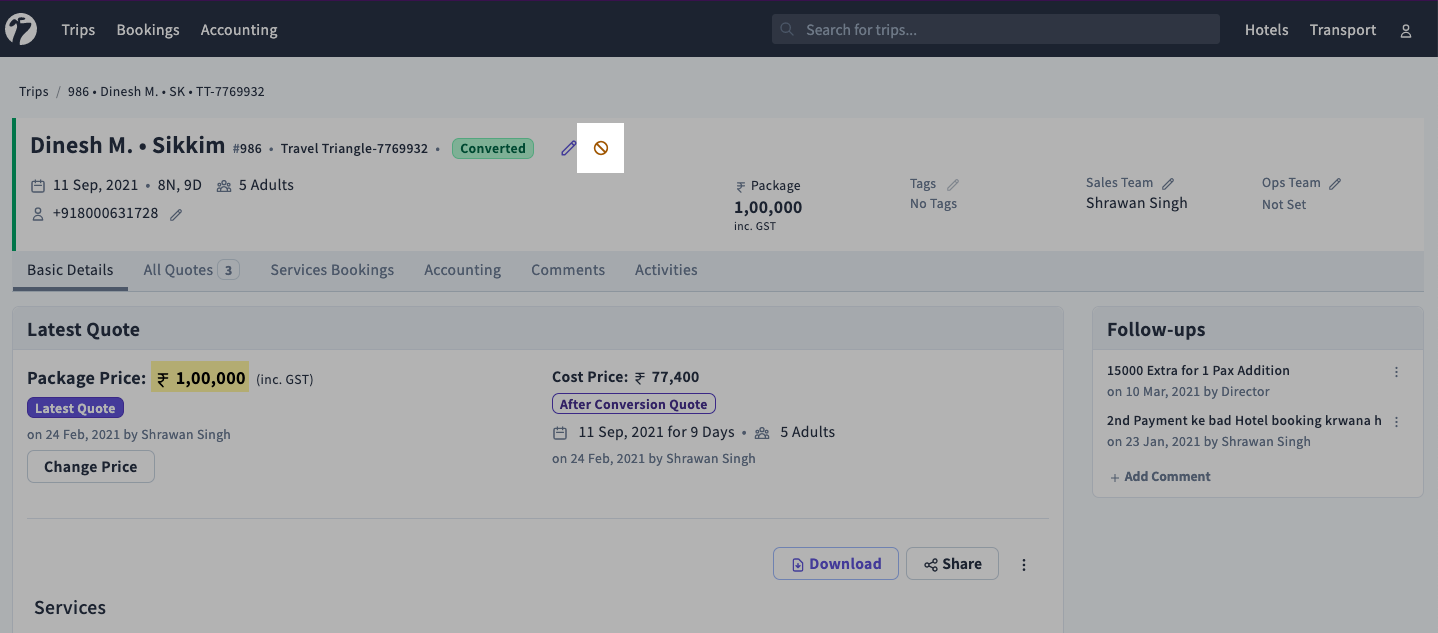
Task: Click the Change Price button
Action: coord(91,467)
